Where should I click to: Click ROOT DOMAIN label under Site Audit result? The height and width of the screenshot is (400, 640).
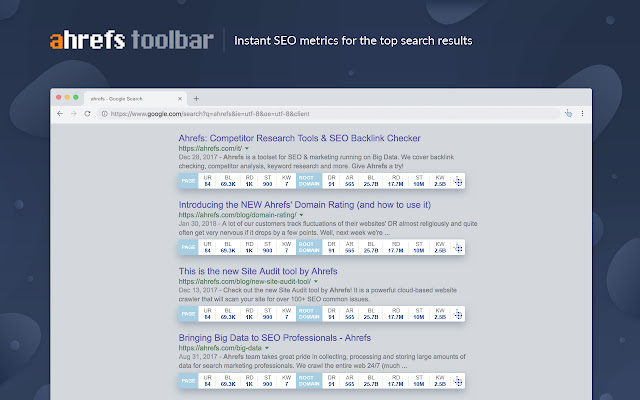[309, 314]
